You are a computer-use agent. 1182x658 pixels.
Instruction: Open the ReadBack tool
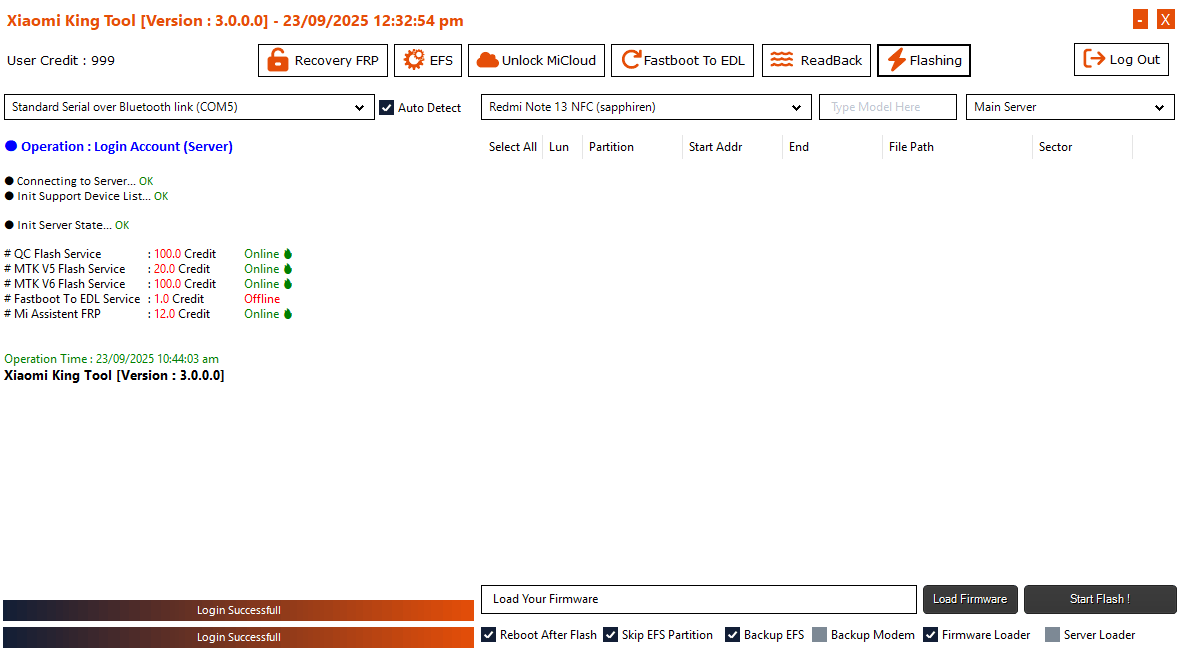click(x=816, y=60)
